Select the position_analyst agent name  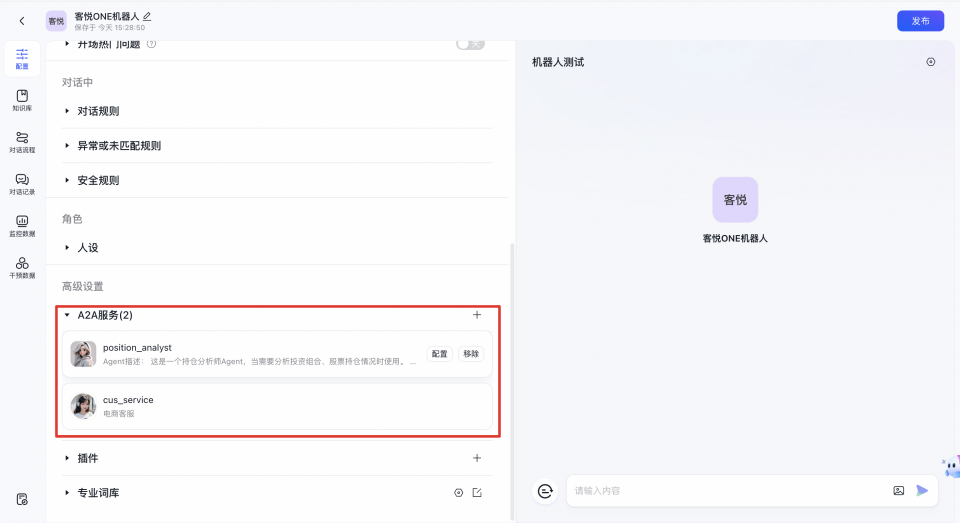pyautogui.click(x=137, y=347)
